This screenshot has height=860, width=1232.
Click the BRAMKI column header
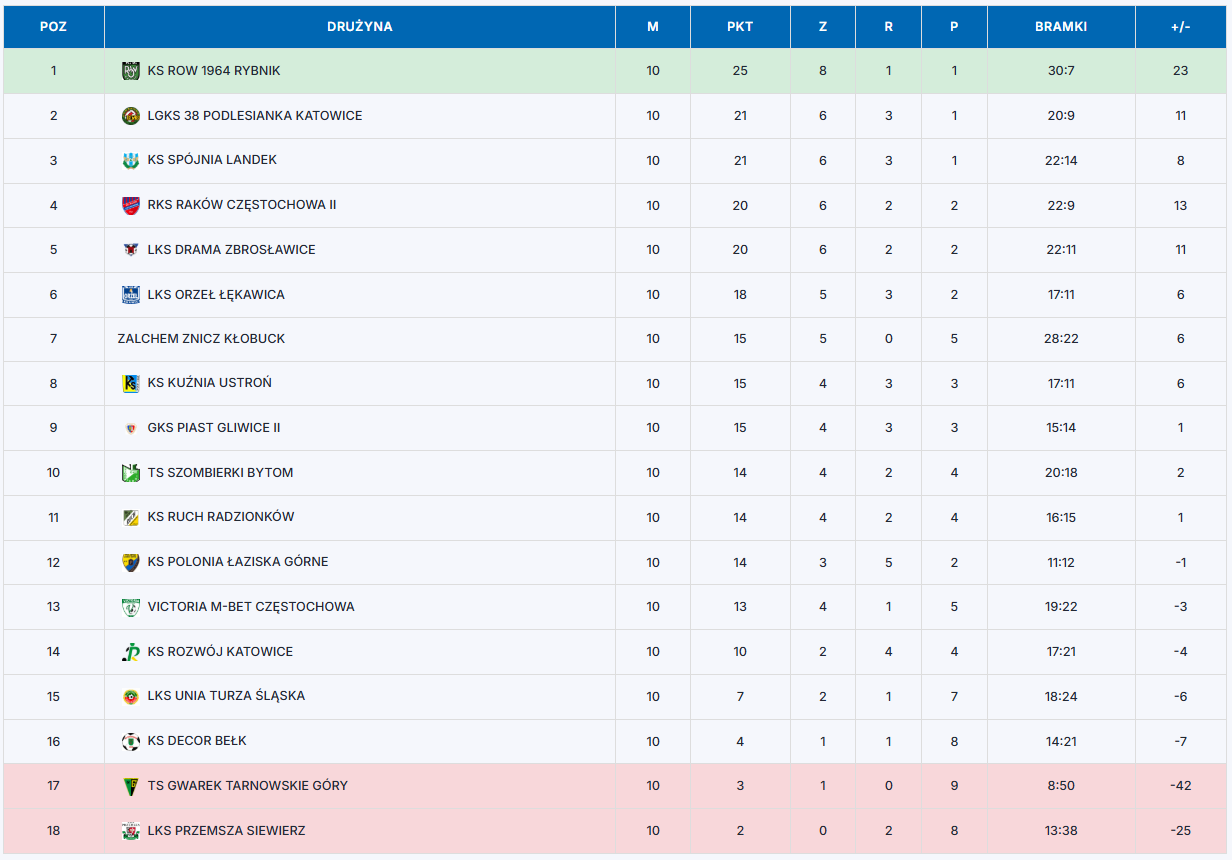1061,27
